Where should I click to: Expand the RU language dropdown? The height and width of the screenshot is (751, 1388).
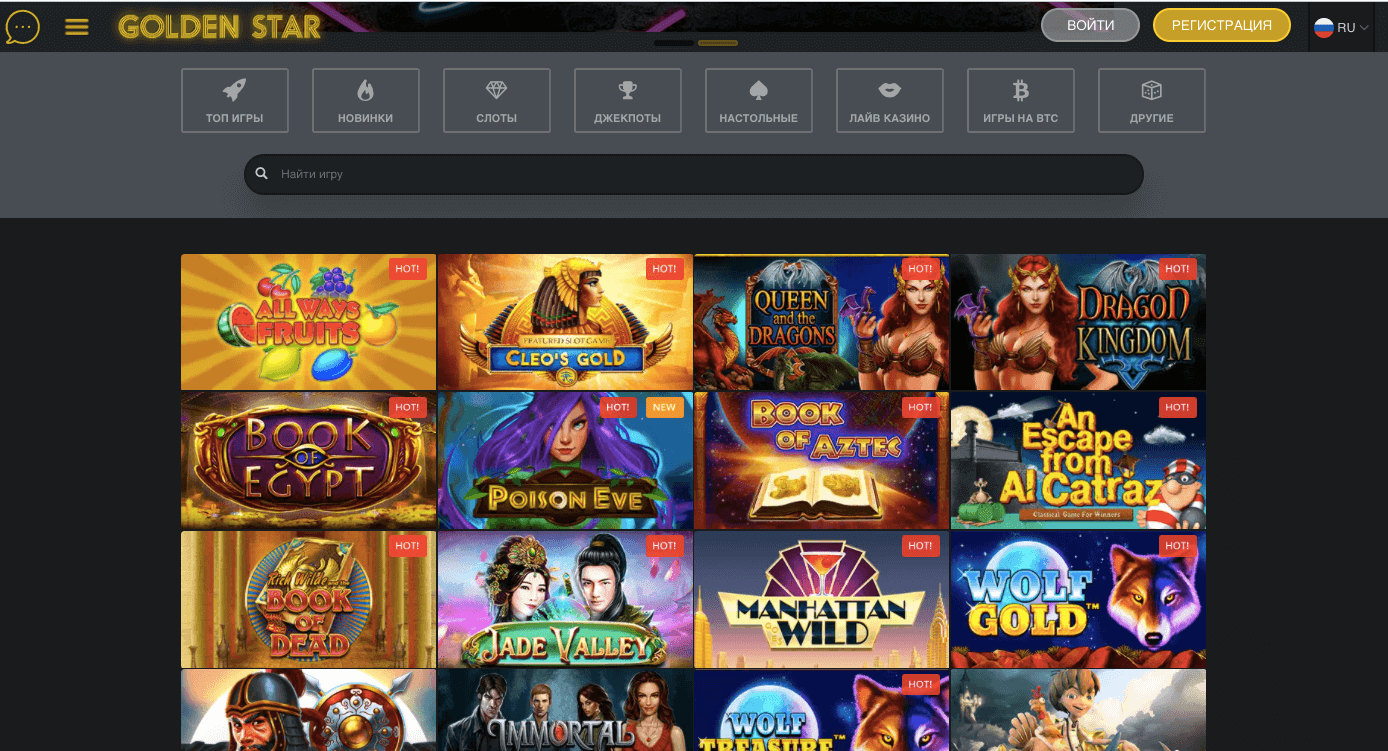point(1341,28)
